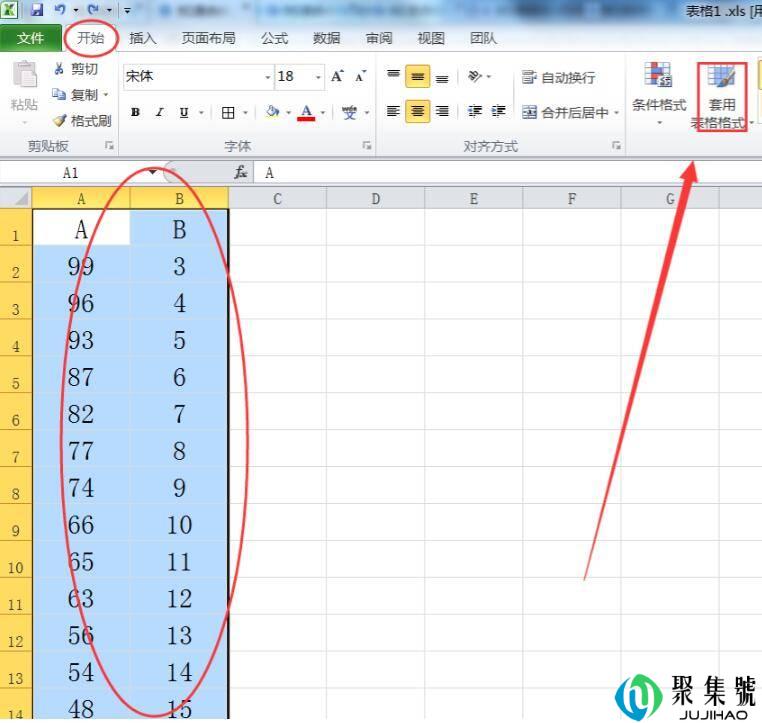Click the increase indent icon
The height and width of the screenshot is (723, 762).
click(497, 112)
